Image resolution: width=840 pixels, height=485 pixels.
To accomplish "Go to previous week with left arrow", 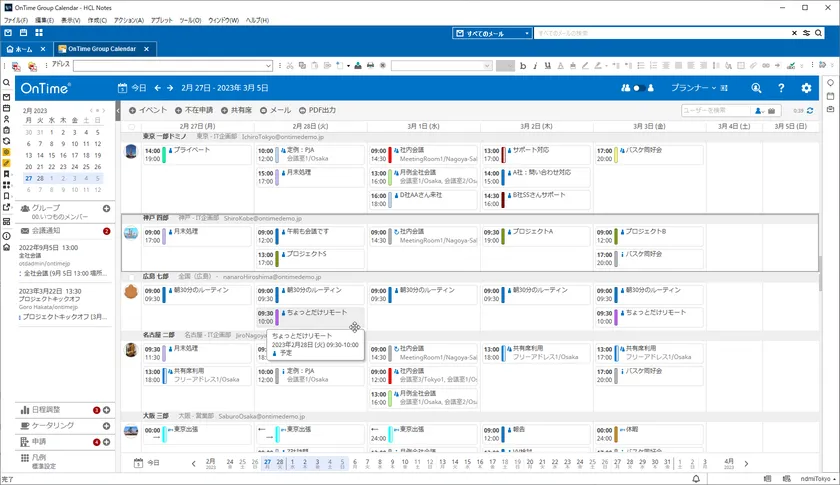I will pos(158,88).
